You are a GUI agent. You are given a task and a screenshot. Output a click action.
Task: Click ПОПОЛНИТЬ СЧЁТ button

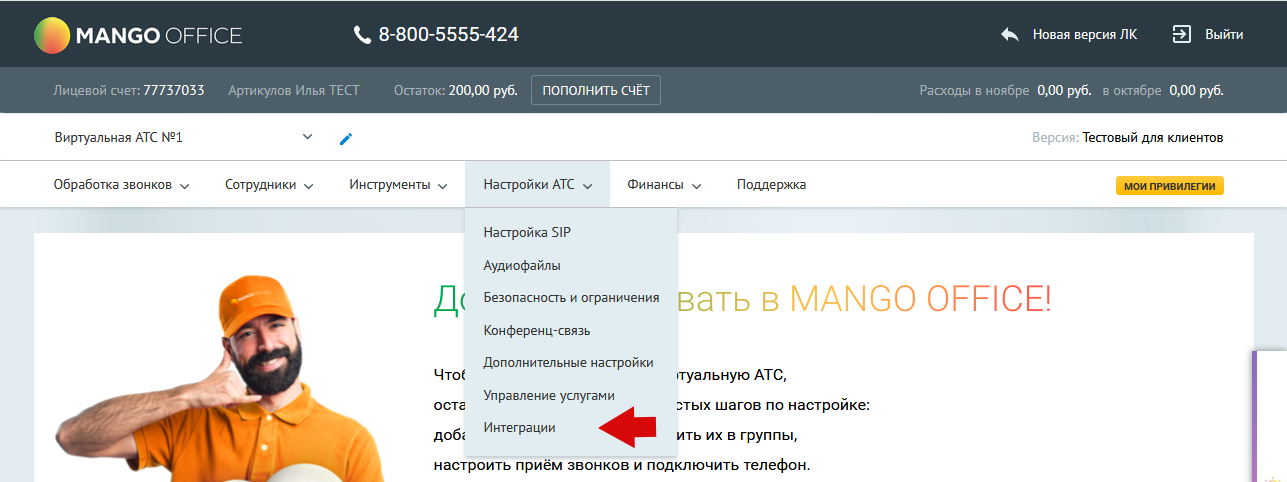pos(596,90)
